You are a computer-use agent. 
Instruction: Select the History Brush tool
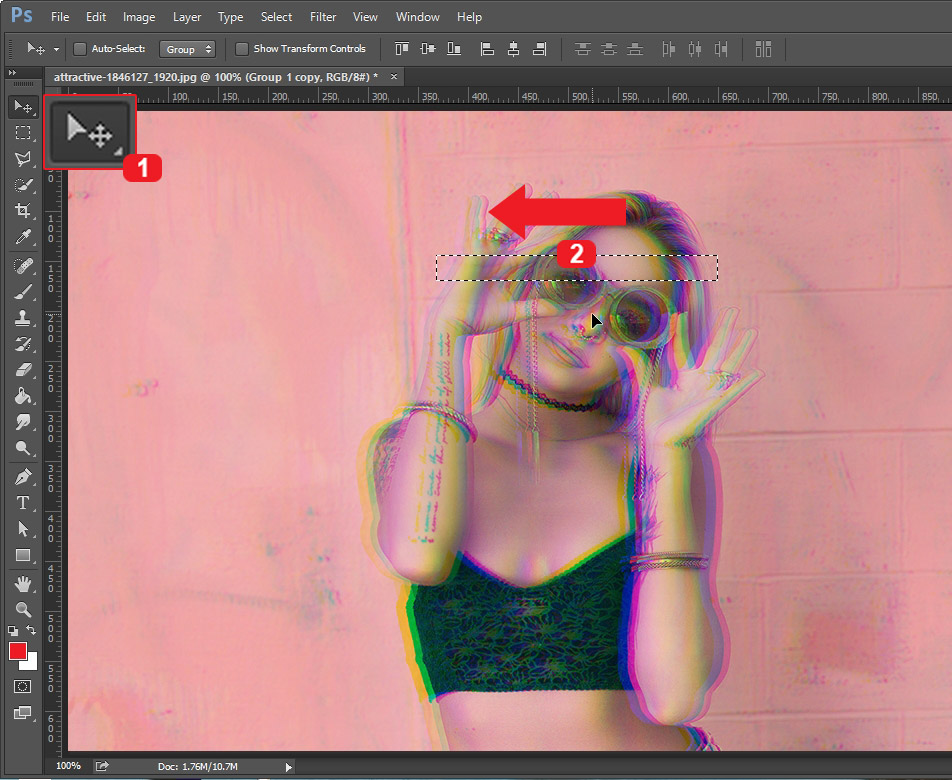23,344
